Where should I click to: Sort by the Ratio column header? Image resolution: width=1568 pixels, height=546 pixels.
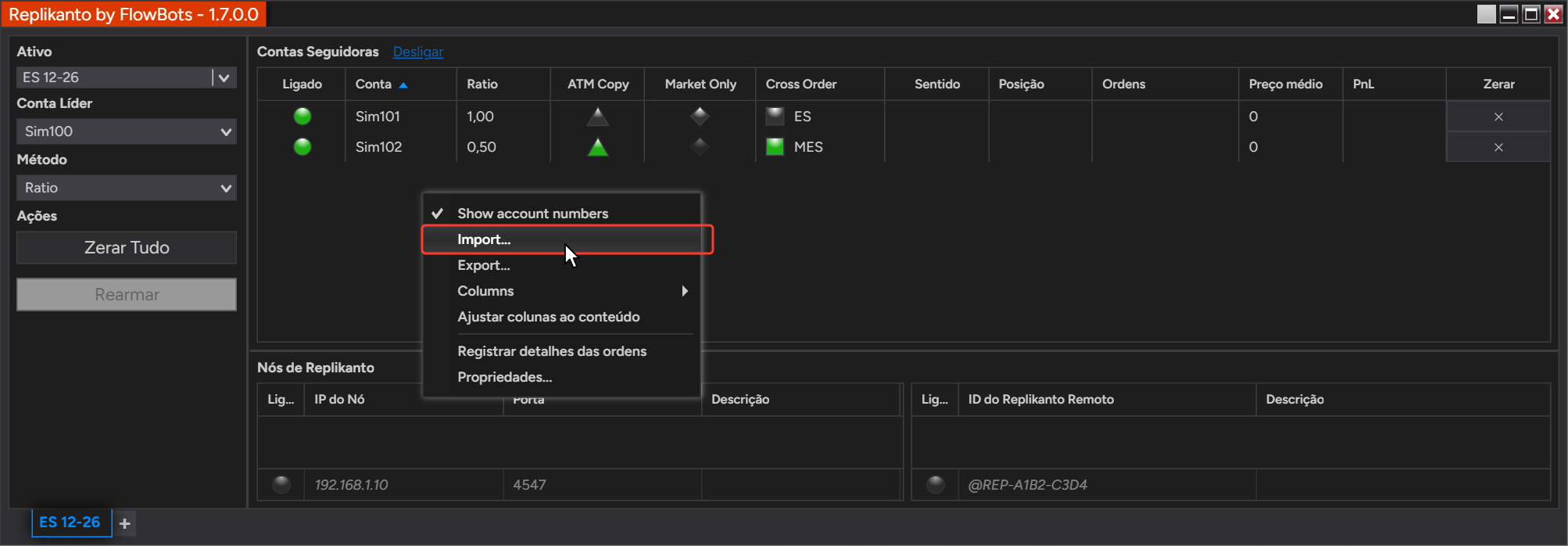point(503,84)
